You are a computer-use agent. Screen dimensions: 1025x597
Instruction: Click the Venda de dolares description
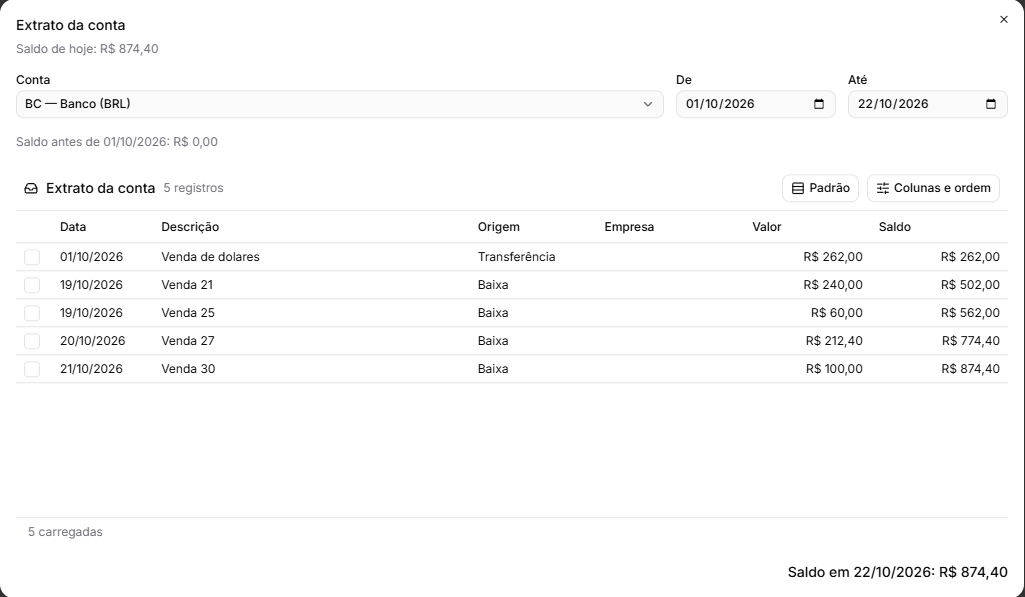pyautogui.click(x=210, y=257)
